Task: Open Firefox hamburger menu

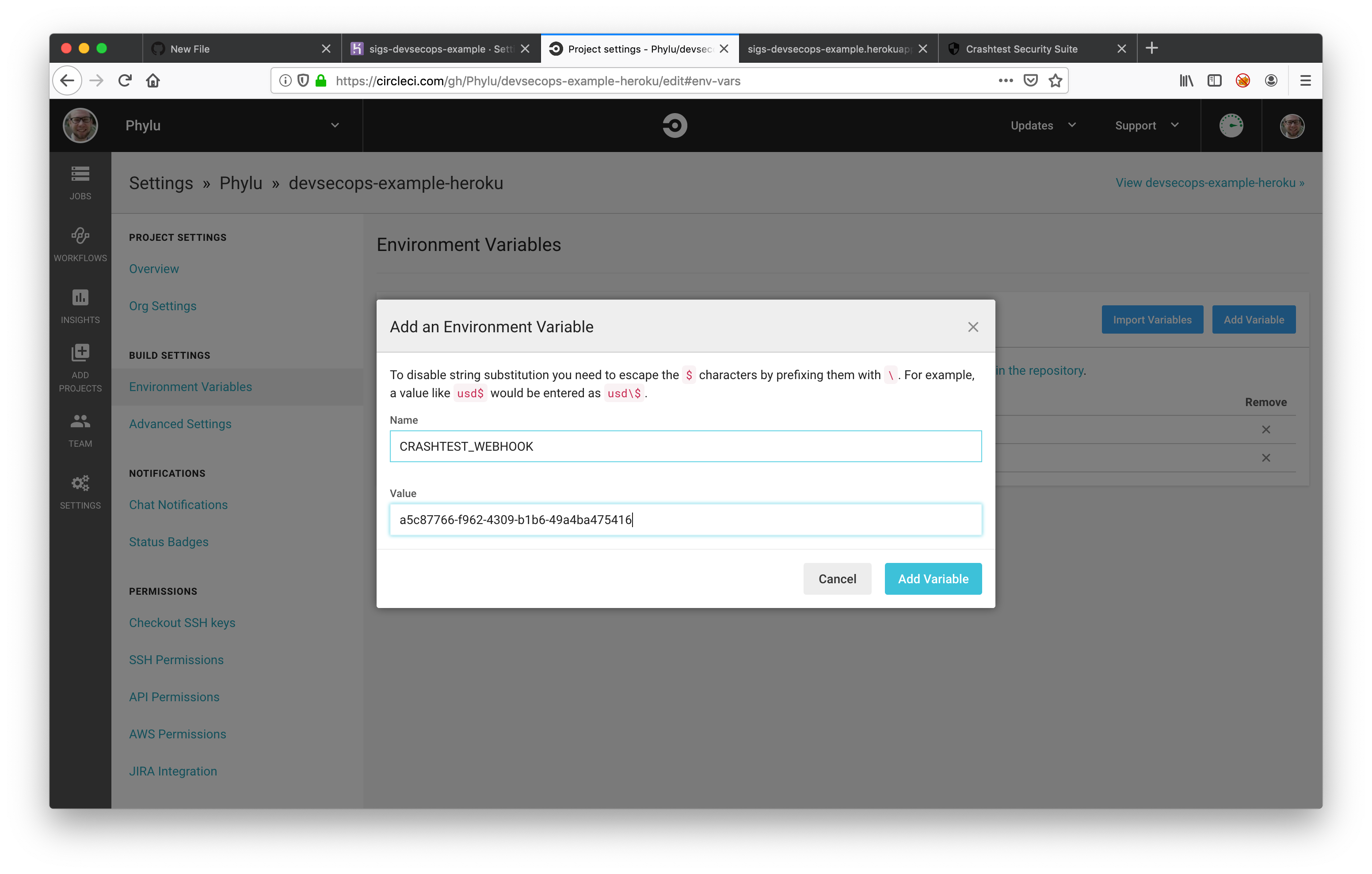Action: (1305, 81)
